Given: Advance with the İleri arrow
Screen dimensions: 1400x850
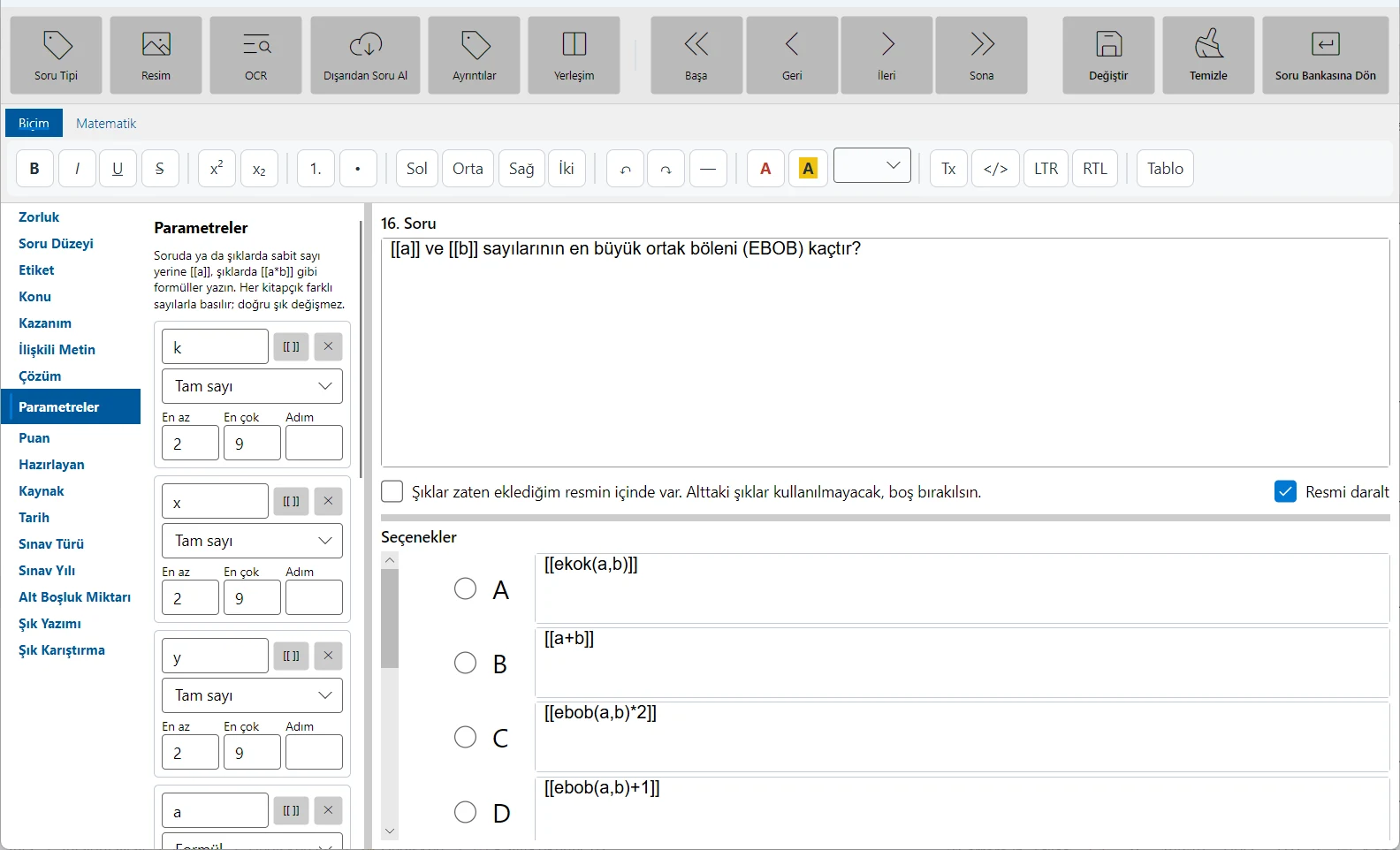Looking at the screenshot, I should tap(887, 55).
